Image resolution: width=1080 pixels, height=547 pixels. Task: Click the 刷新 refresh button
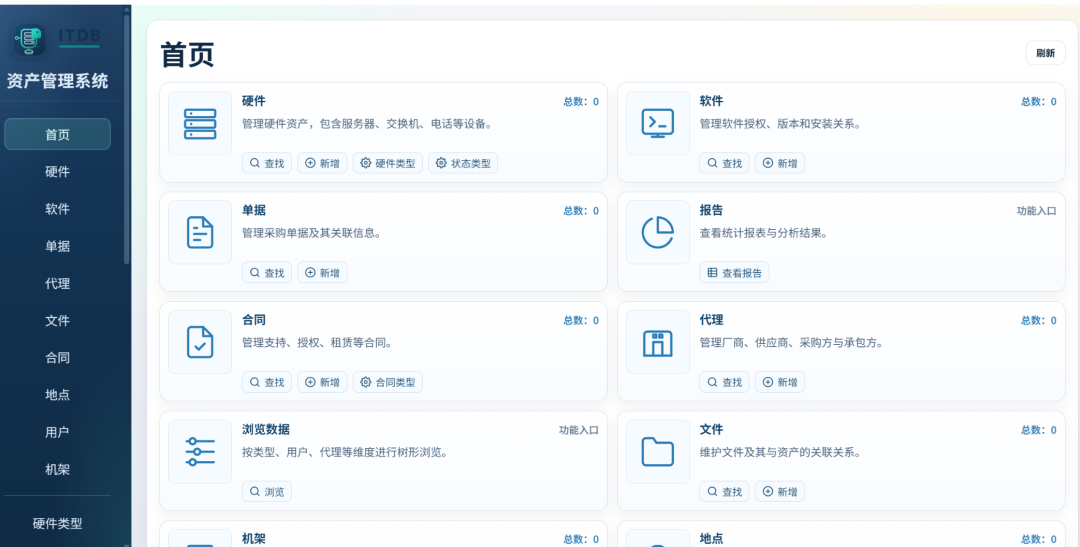tap(1046, 53)
